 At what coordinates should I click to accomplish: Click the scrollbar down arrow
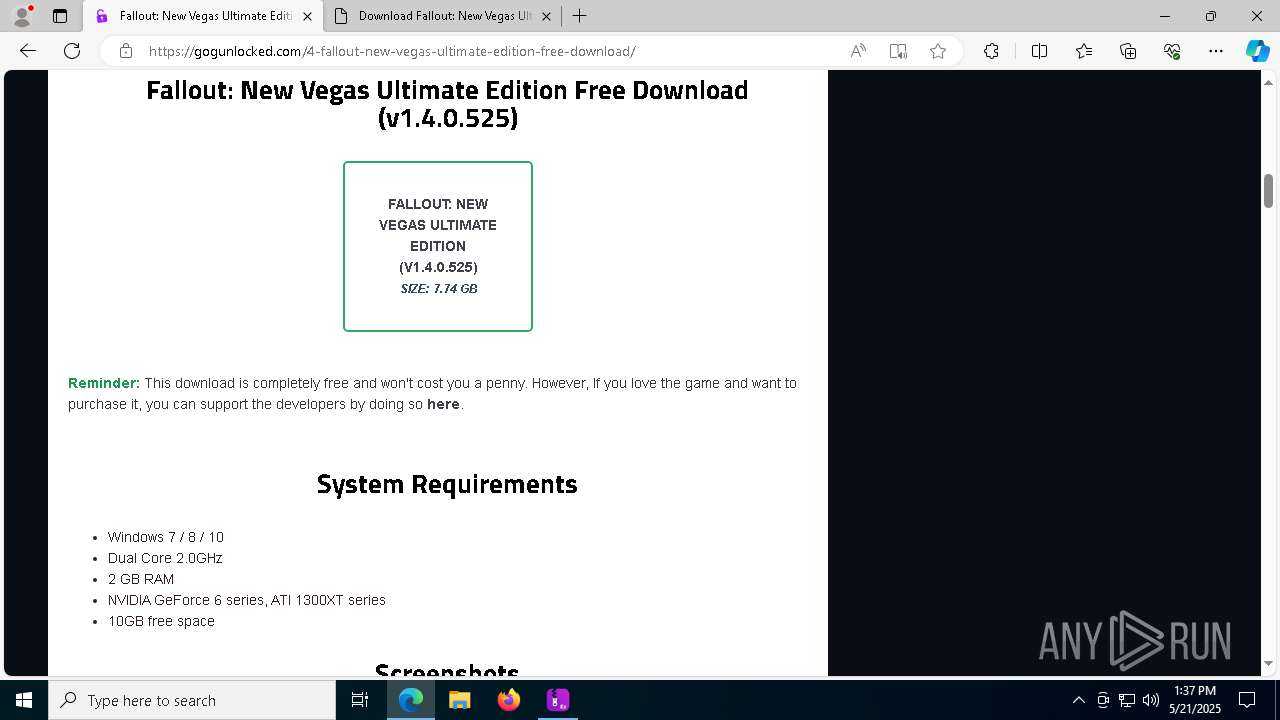(x=1268, y=664)
